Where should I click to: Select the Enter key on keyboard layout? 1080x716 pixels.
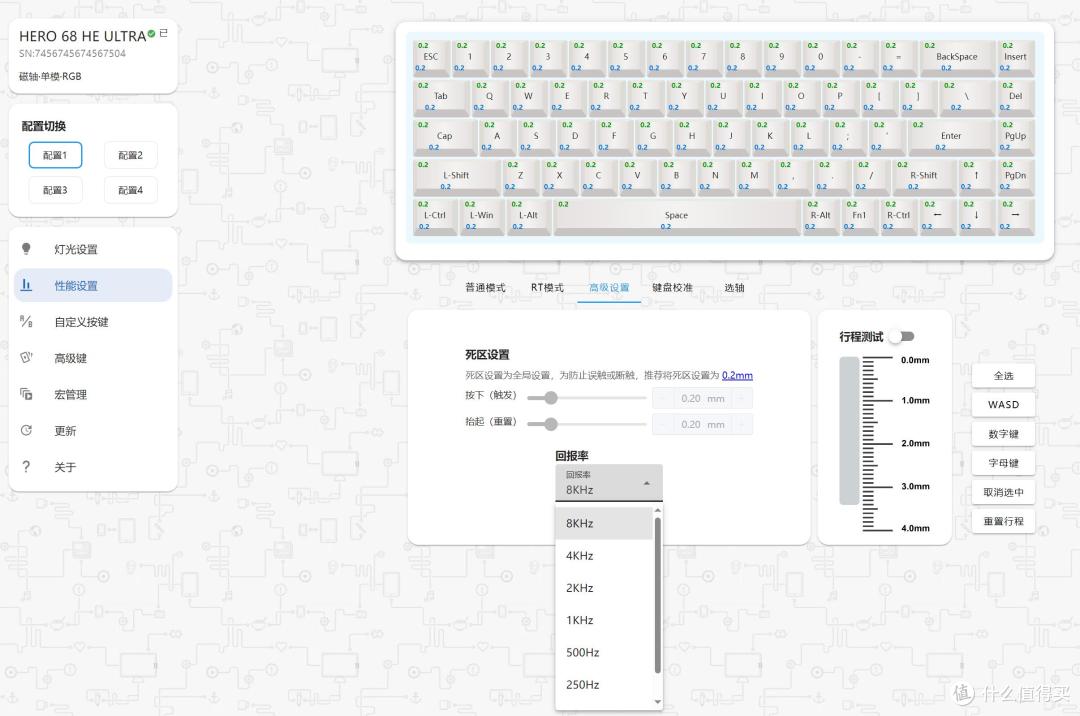pos(951,136)
